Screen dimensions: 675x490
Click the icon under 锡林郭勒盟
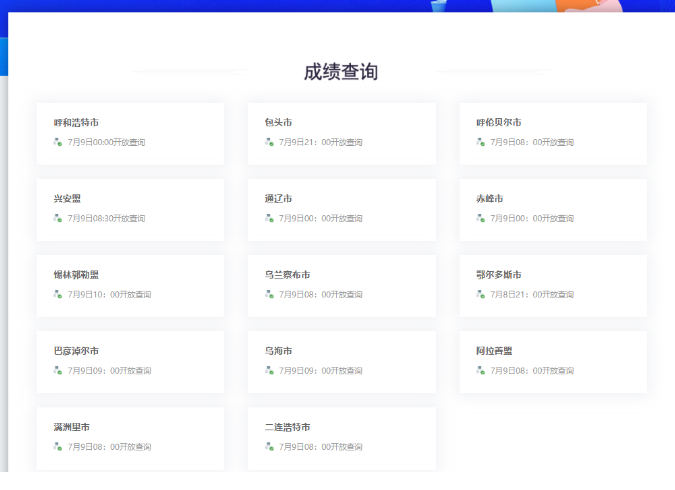[x=58, y=294]
